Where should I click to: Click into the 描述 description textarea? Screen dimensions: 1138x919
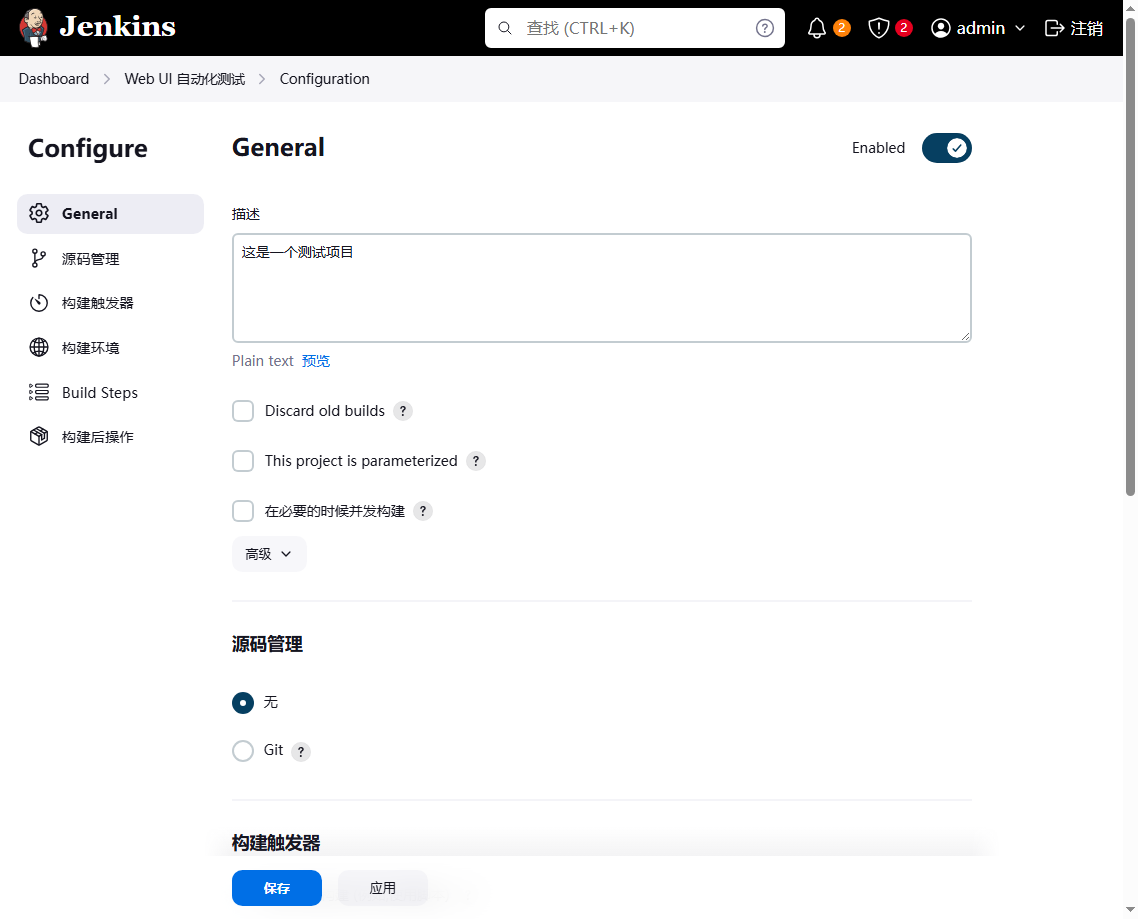[x=602, y=287]
